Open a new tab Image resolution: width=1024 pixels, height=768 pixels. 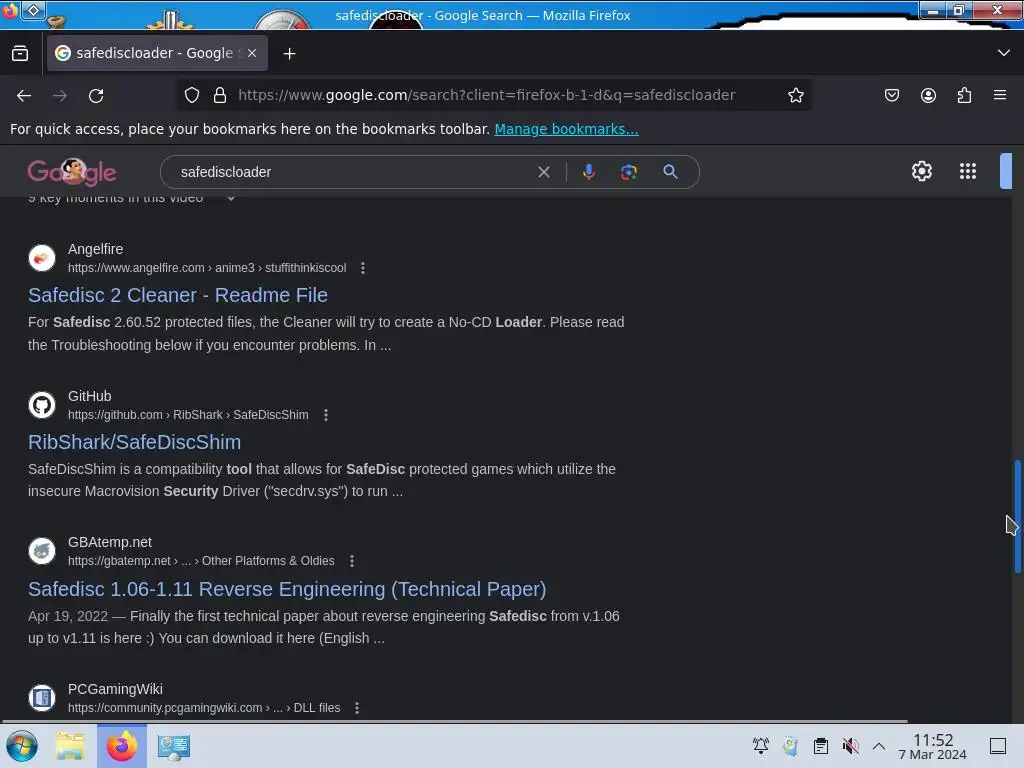point(289,54)
